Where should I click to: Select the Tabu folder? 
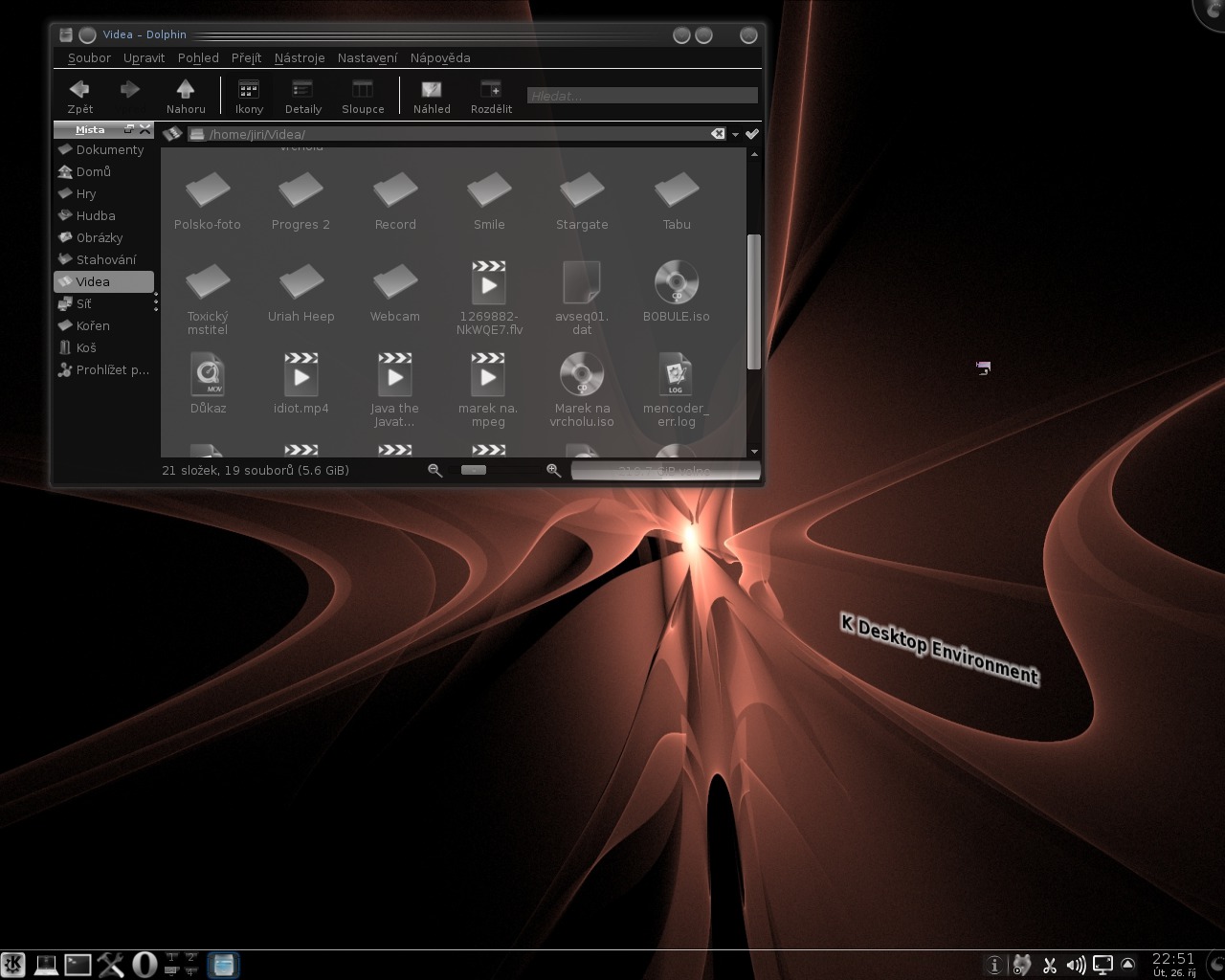tap(677, 201)
